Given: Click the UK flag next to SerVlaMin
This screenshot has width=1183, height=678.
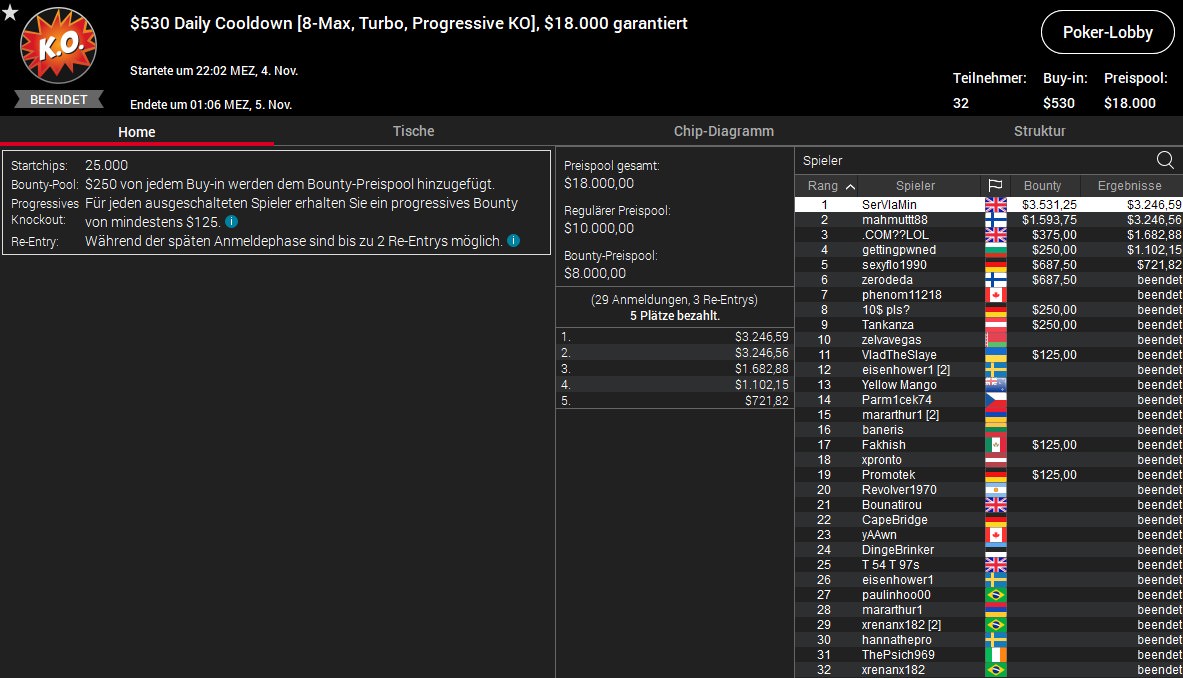Looking at the screenshot, I should point(995,205).
